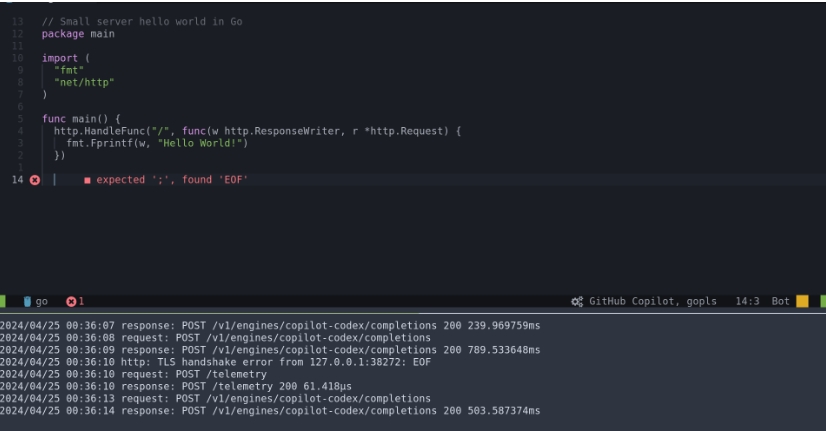Click the 'Bot' scroll position indicator
The height and width of the screenshot is (431, 826).
pos(780,301)
